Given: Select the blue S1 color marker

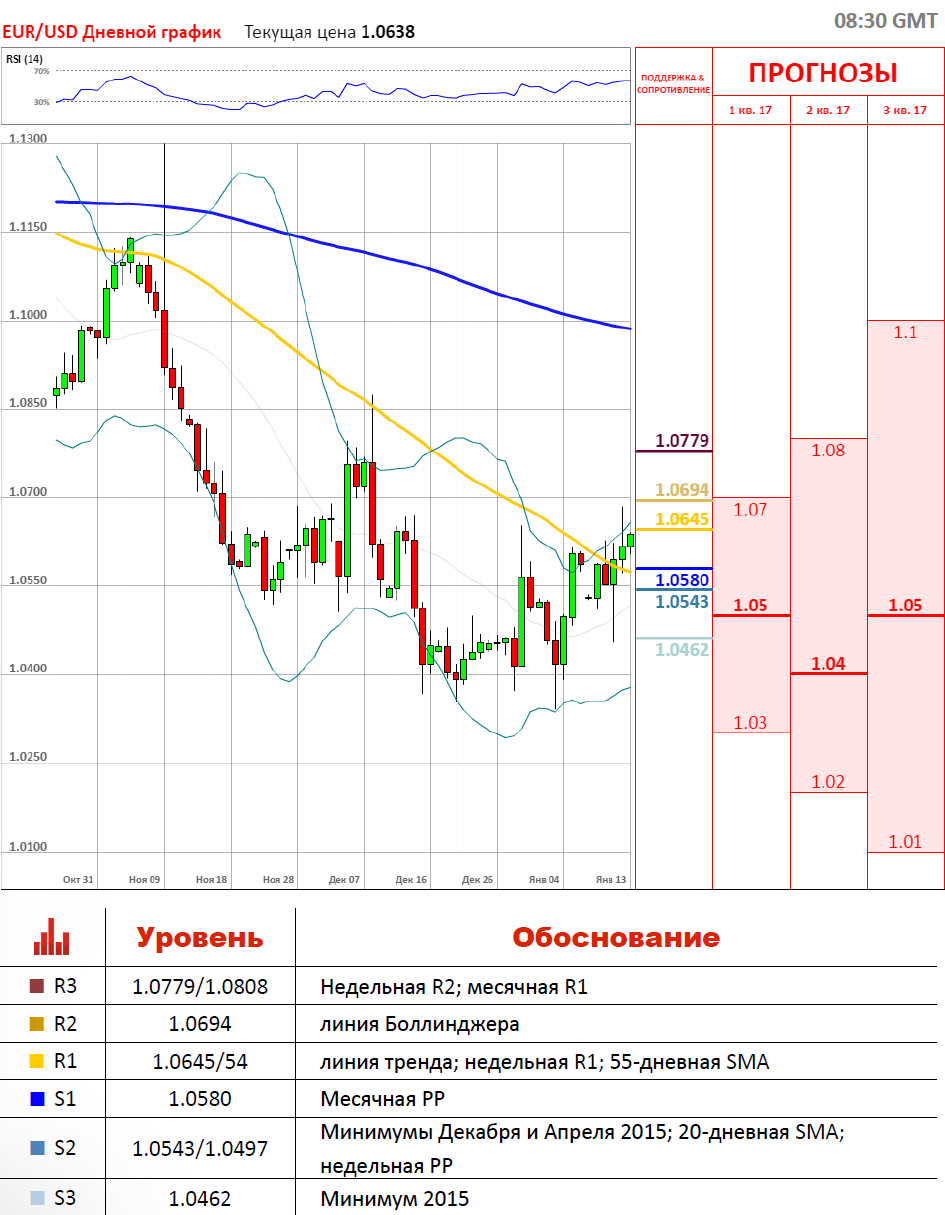Looking at the screenshot, I should click(38, 1099).
